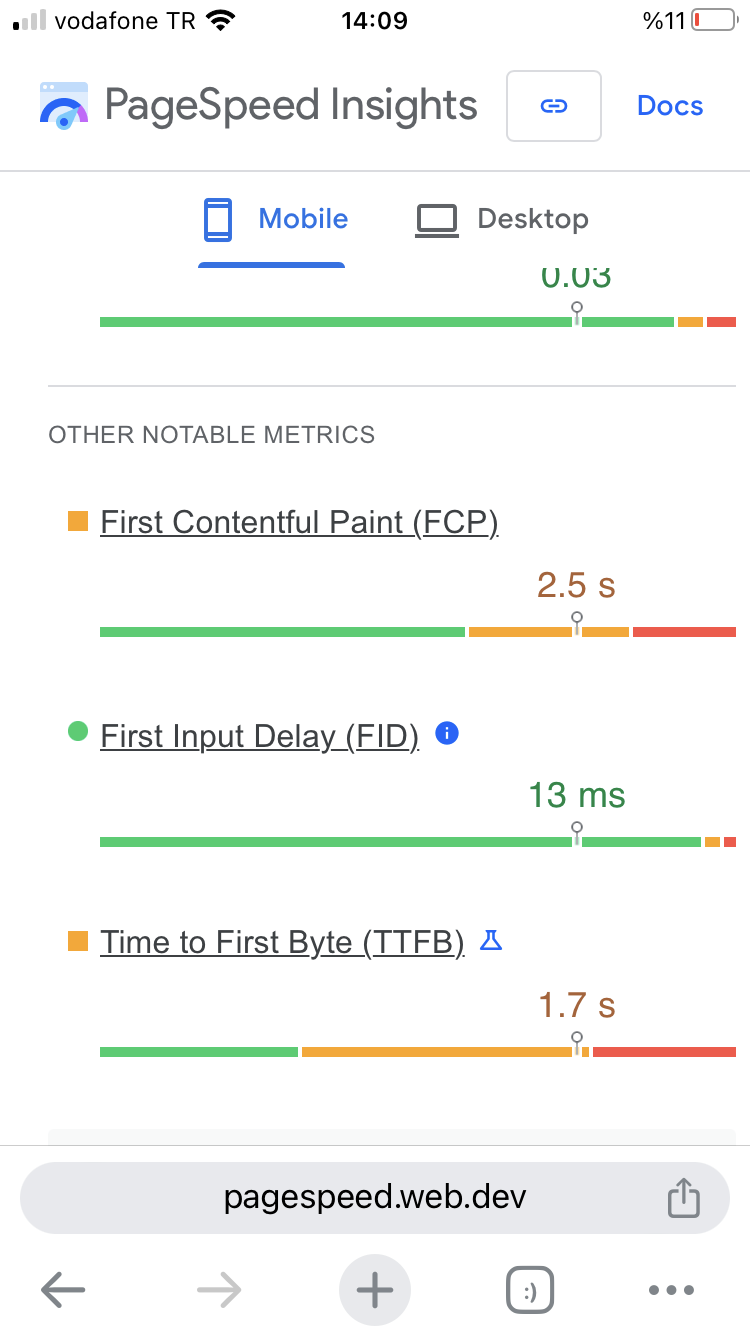Click the FCP distribution bar marker
The width and height of the screenshot is (750, 1334).
(577, 623)
